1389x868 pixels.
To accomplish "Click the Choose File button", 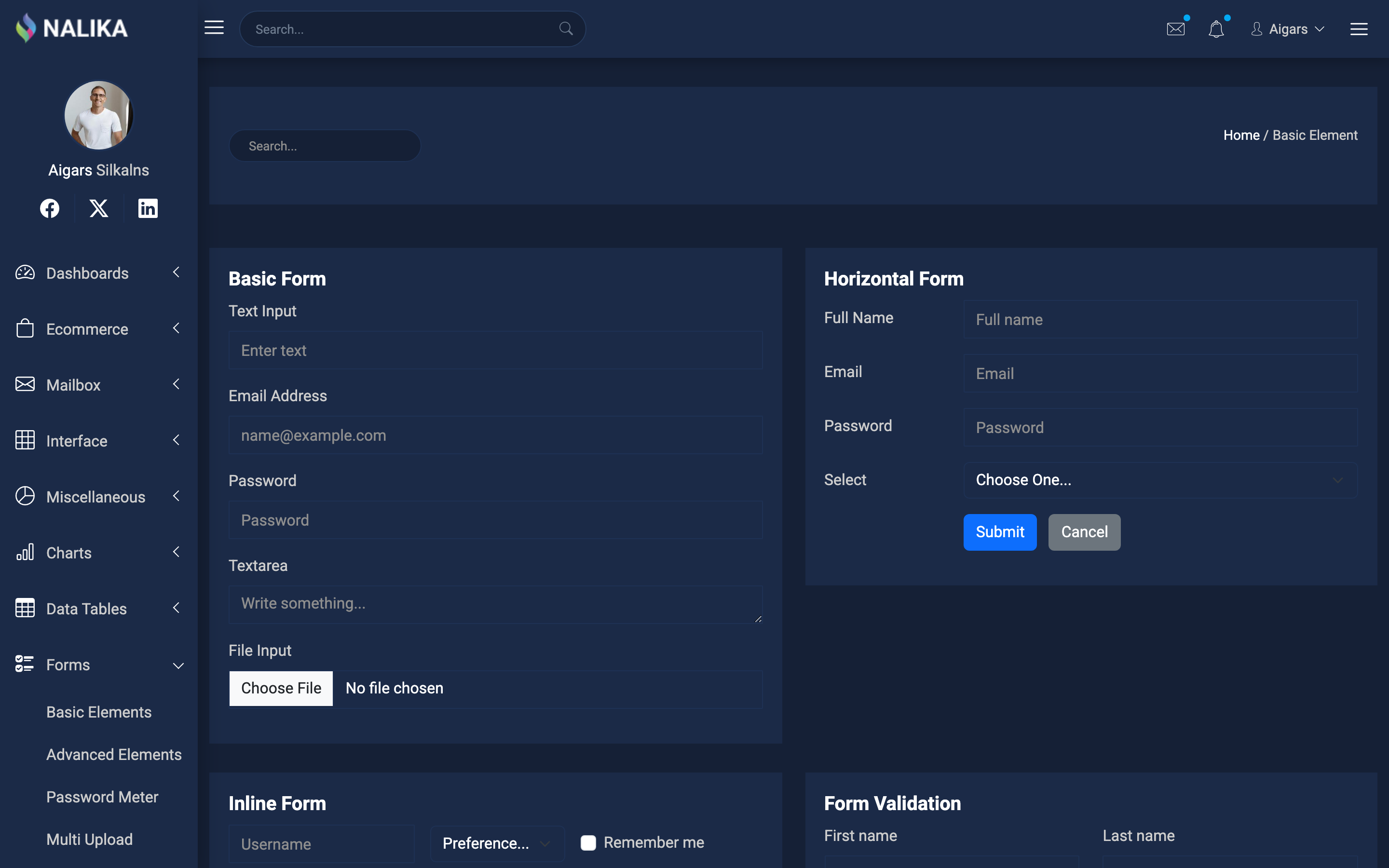I will click(281, 688).
